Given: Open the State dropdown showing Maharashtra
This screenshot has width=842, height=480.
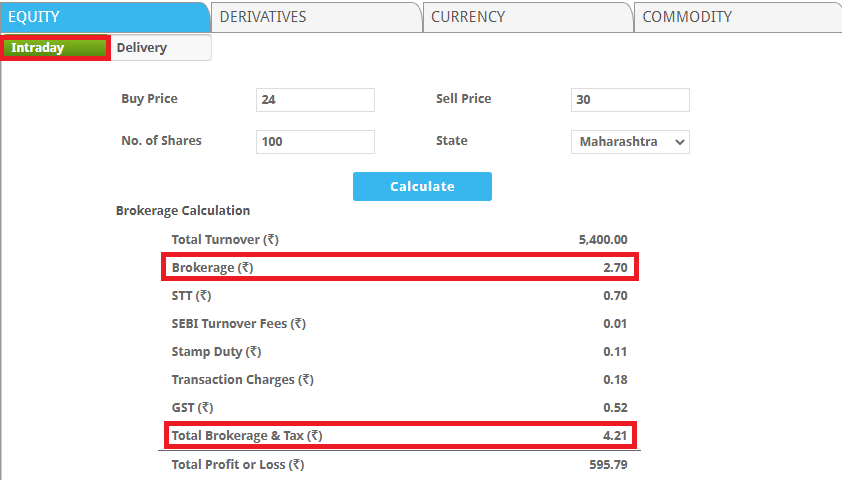Looking at the screenshot, I should [630, 142].
